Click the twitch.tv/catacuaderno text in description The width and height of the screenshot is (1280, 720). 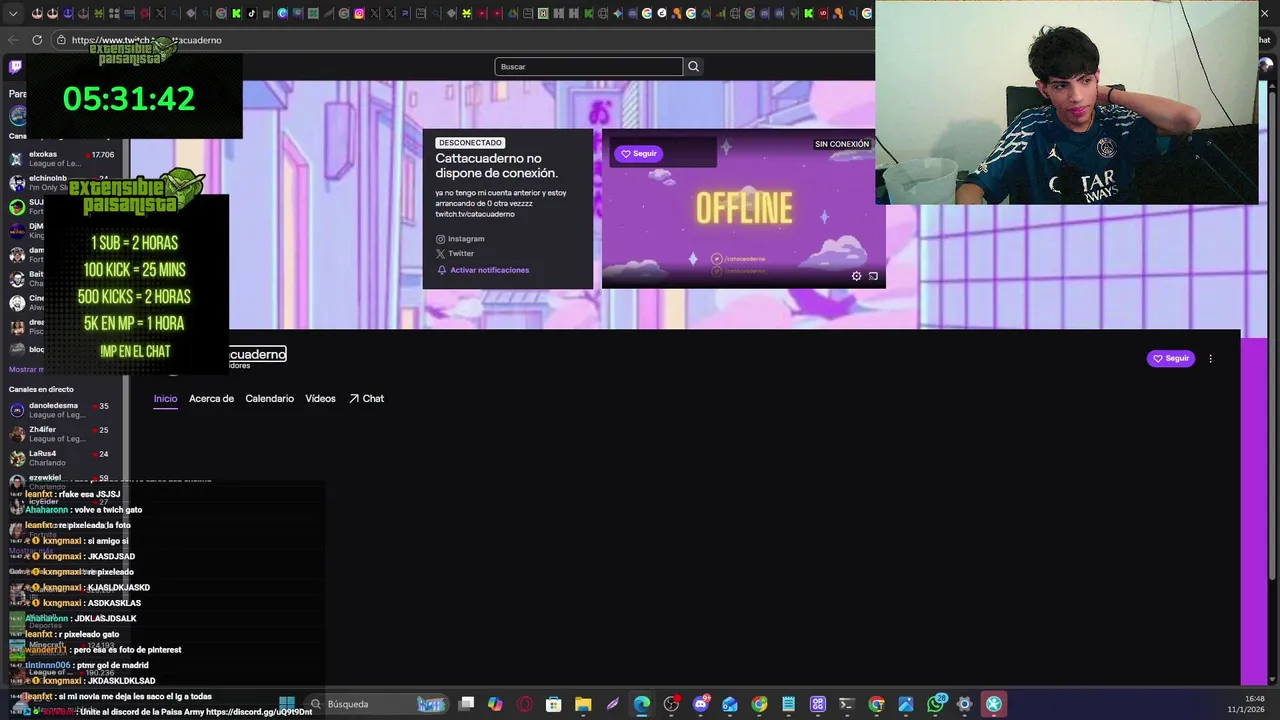tap(475, 214)
